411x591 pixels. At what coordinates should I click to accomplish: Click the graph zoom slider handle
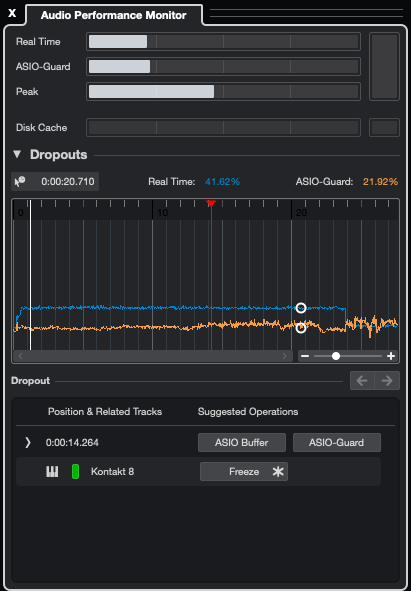tap(336, 356)
